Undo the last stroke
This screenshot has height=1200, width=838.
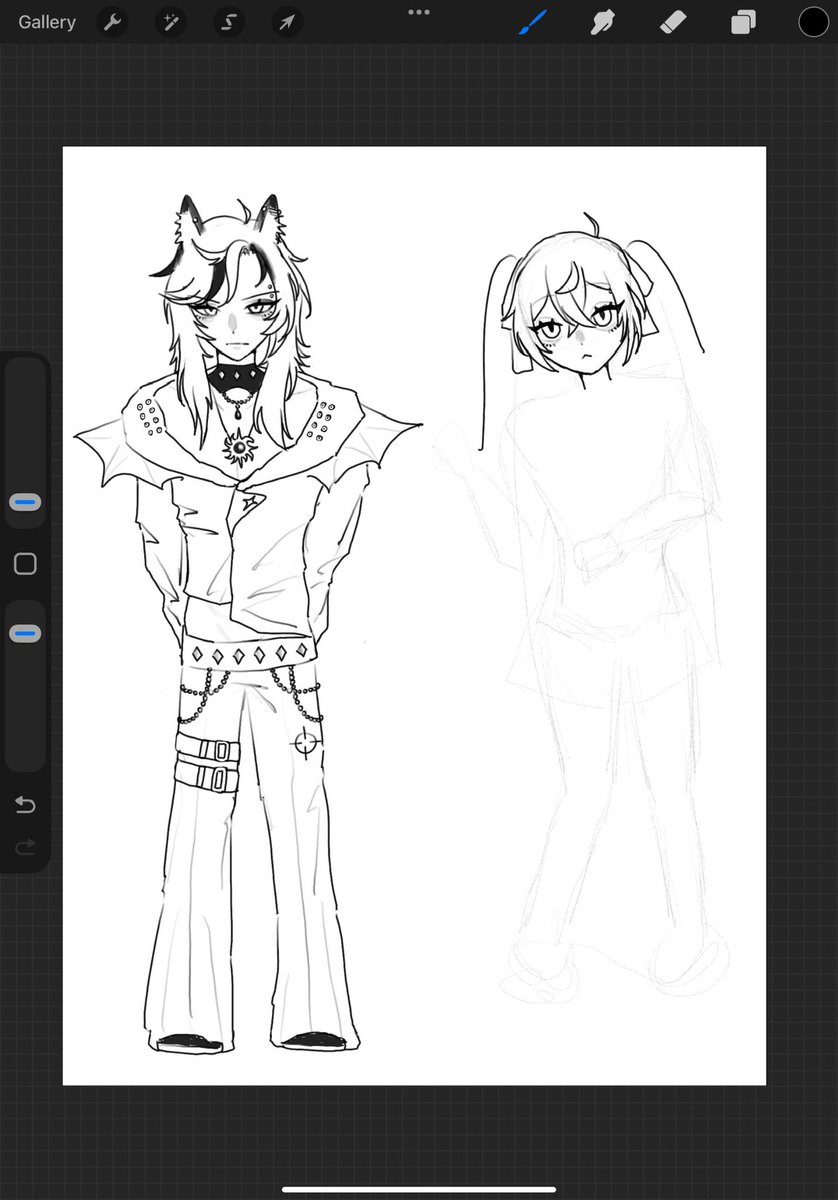point(25,805)
